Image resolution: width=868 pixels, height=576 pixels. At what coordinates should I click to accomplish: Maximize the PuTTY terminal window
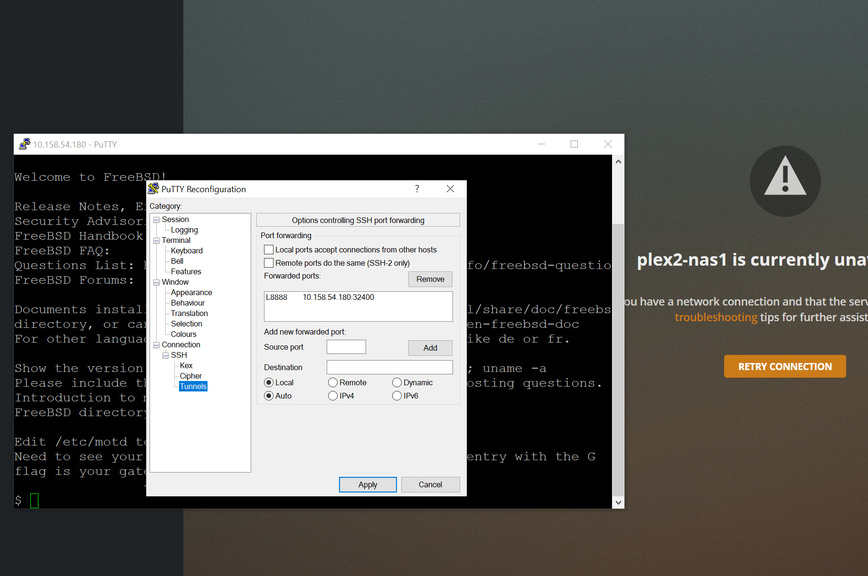click(574, 144)
